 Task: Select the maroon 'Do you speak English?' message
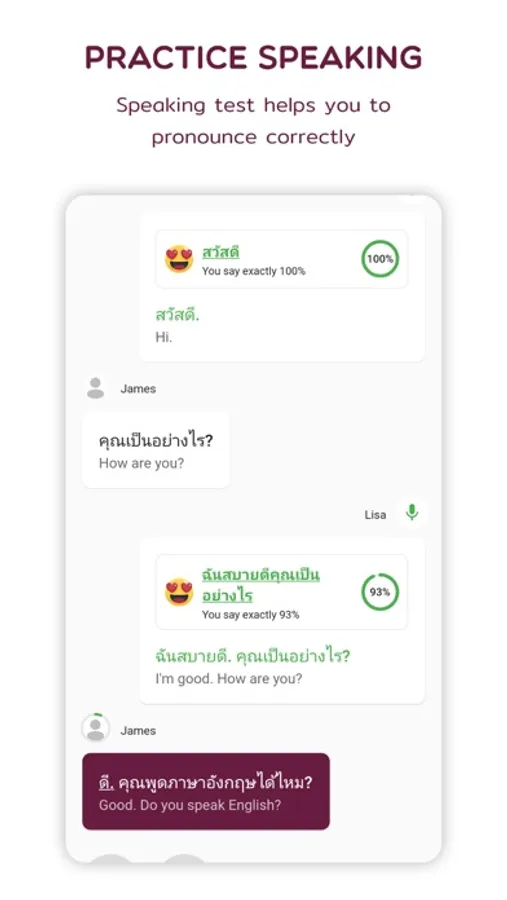tap(206, 792)
